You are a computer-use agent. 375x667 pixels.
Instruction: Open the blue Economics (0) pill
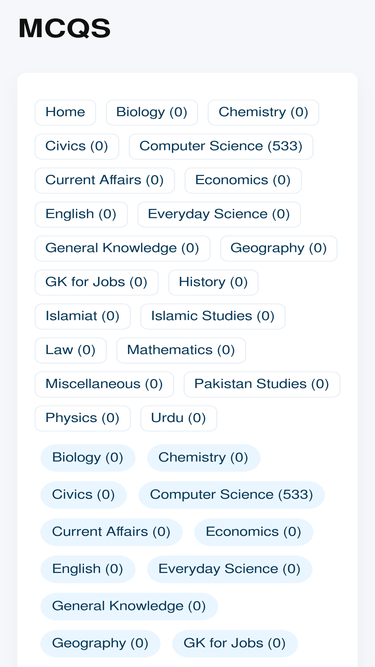tap(253, 532)
